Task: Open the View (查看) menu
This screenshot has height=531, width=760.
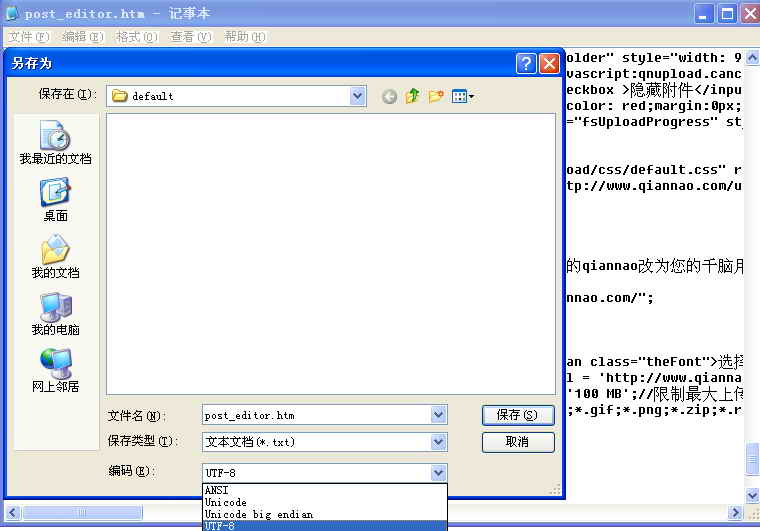Action: pyautogui.click(x=191, y=37)
